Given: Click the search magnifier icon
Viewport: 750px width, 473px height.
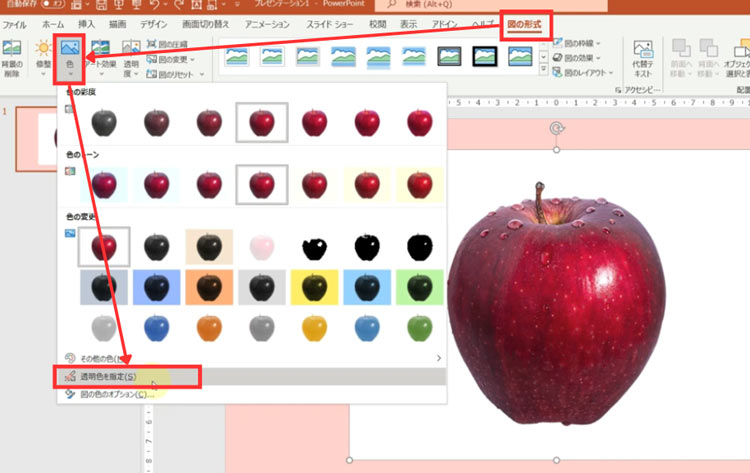Looking at the screenshot, I should click(x=392, y=4).
